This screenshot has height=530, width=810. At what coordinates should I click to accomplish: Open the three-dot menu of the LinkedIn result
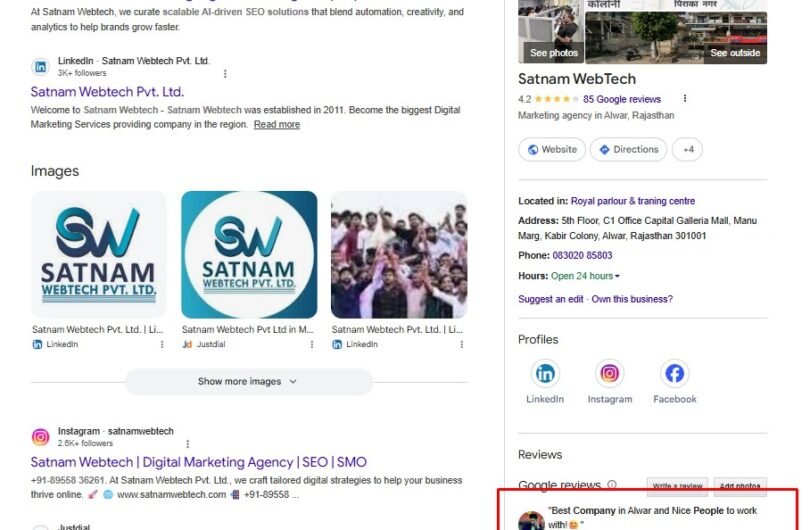[225, 74]
